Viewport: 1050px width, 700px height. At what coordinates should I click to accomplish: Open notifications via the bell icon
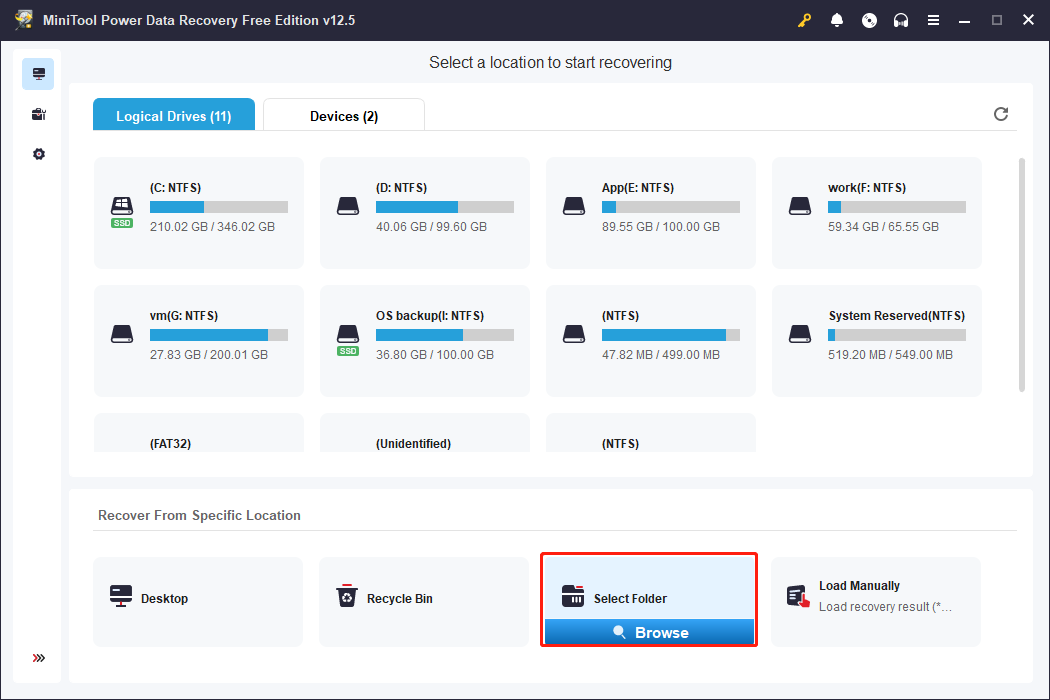(x=837, y=19)
